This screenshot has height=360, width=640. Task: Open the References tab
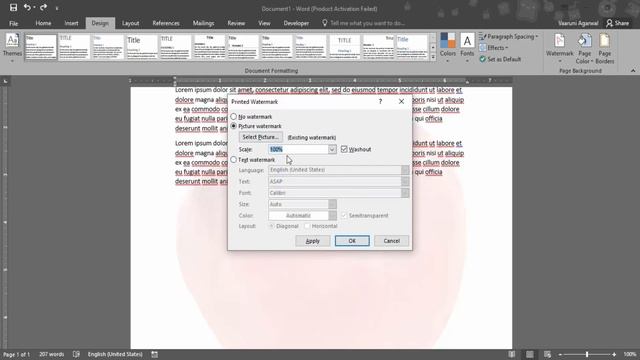point(166,23)
